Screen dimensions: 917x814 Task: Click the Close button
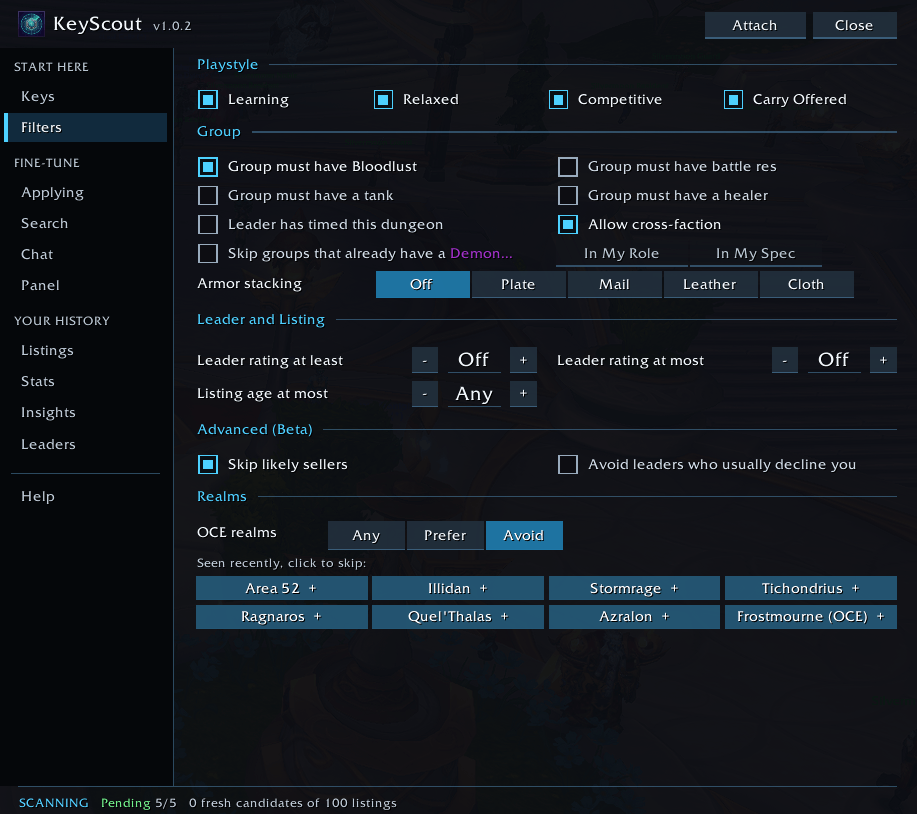tap(854, 25)
